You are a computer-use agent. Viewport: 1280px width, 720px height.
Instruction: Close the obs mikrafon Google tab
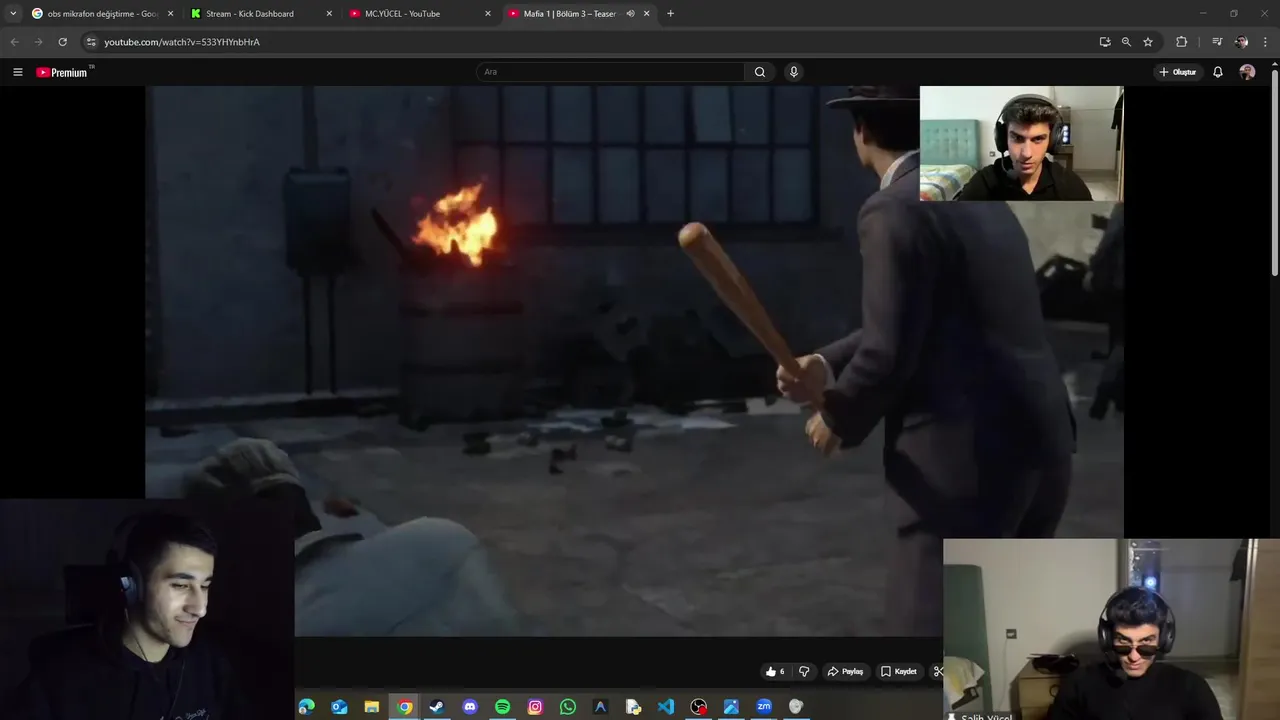[170, 14]
